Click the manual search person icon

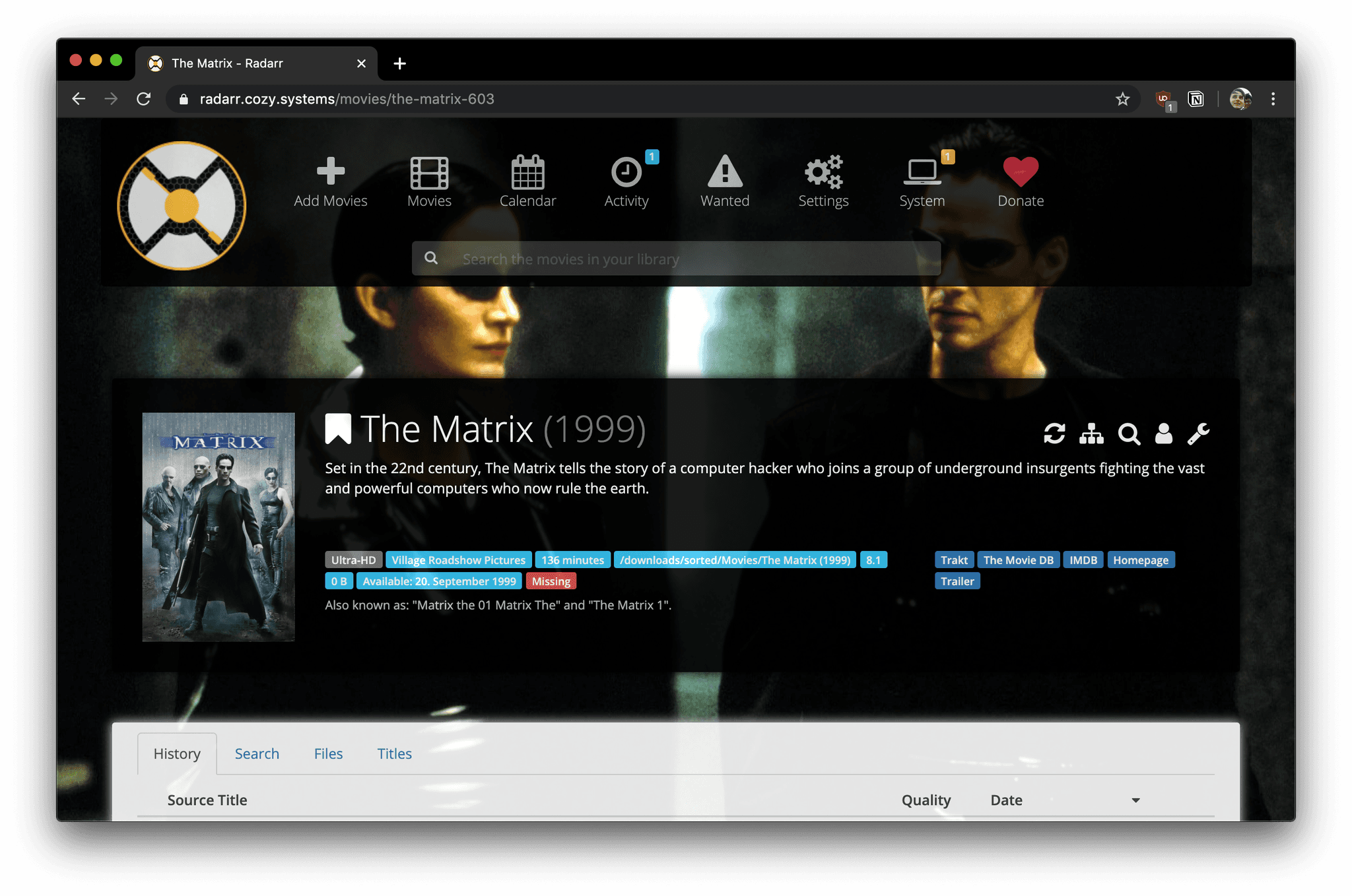point(1164,433)
